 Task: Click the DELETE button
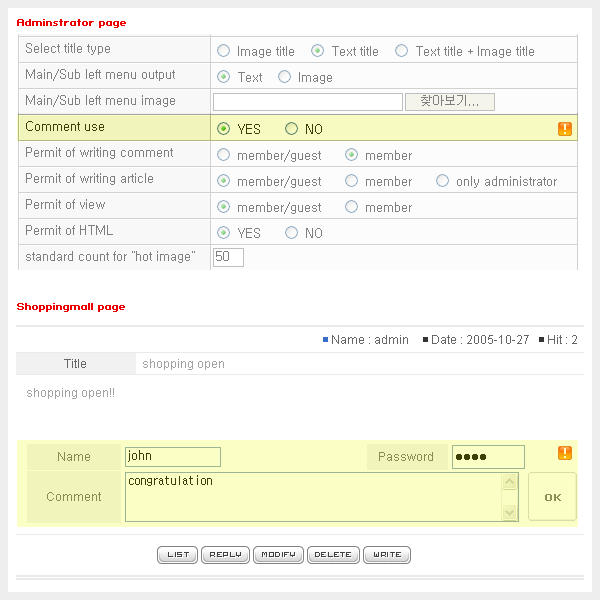(332, 554)
